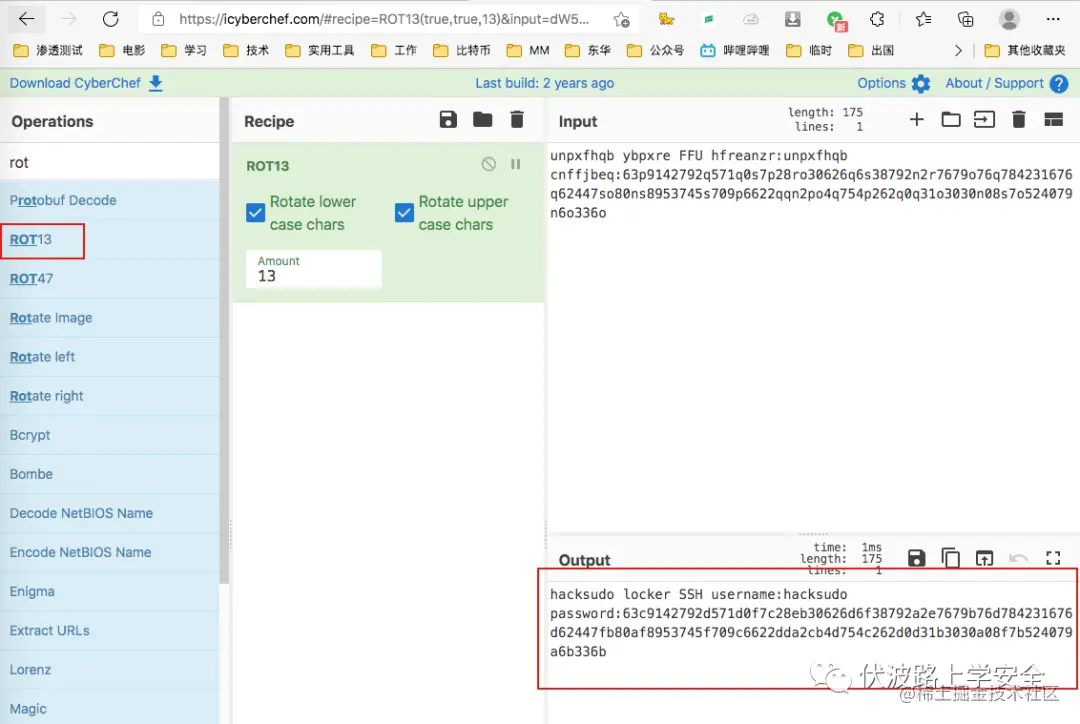The height and width of the screenshot is (724, 1080).
Task: Add new input tab plus icon
Action: (x=916, y=119)
